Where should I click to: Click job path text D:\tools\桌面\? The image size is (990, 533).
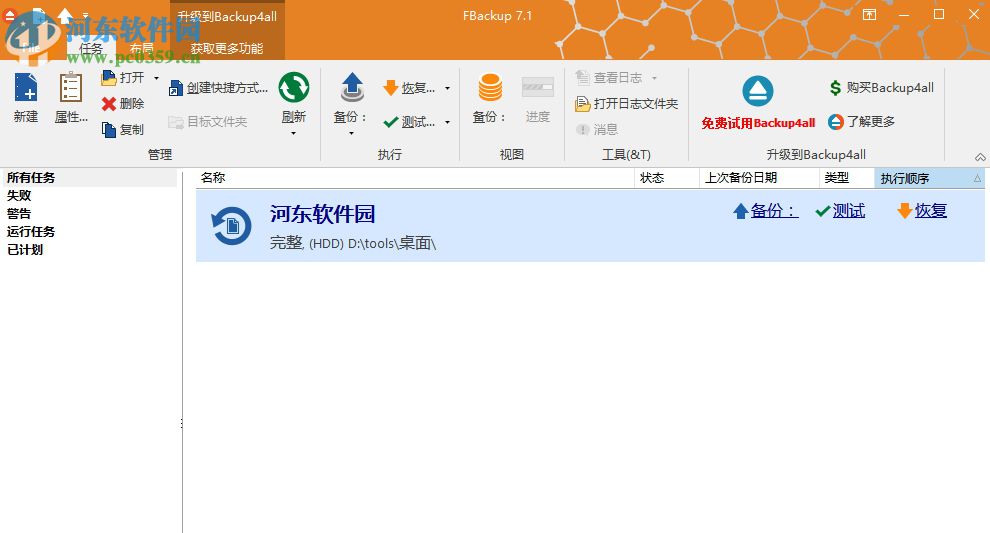[391, 243]
